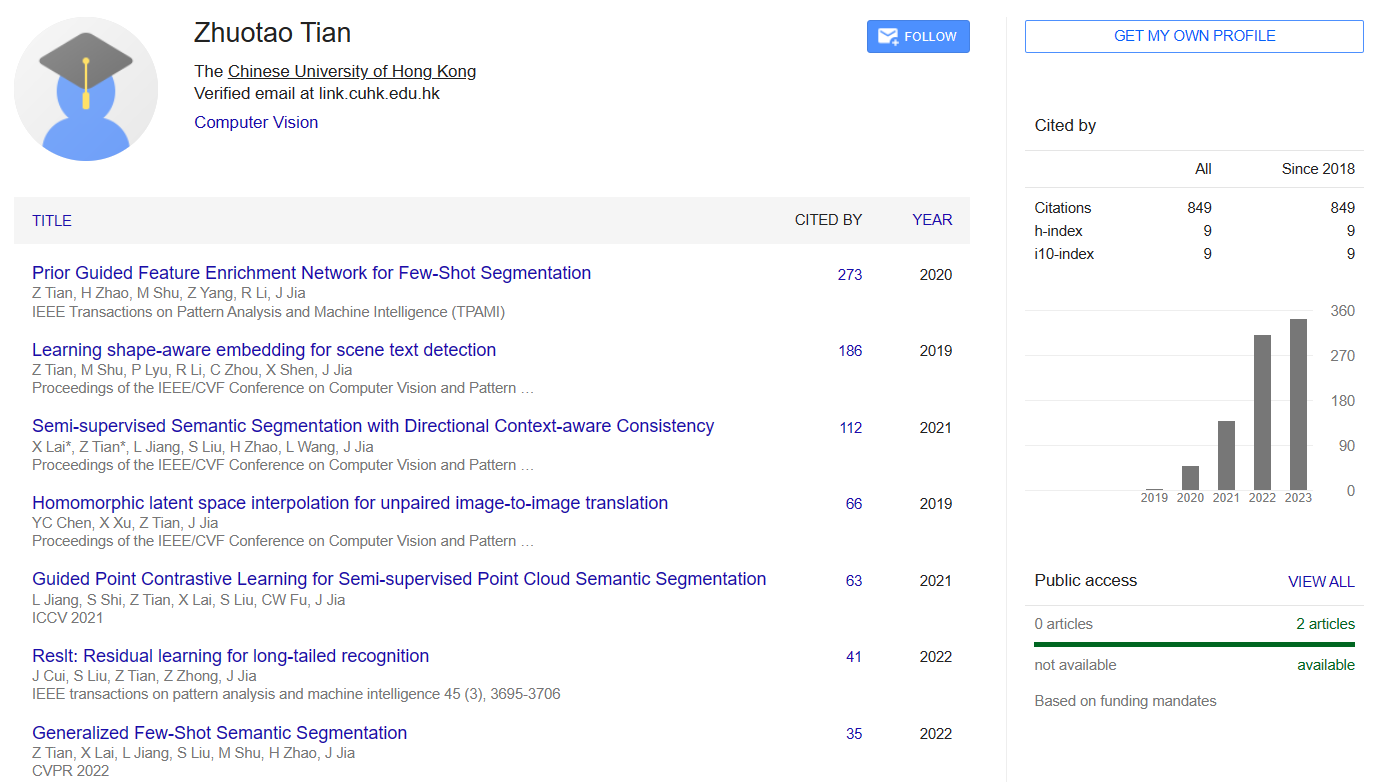
Task: Click the Chinese University of Hong Kong link
Action: click(x=352, y=71)
